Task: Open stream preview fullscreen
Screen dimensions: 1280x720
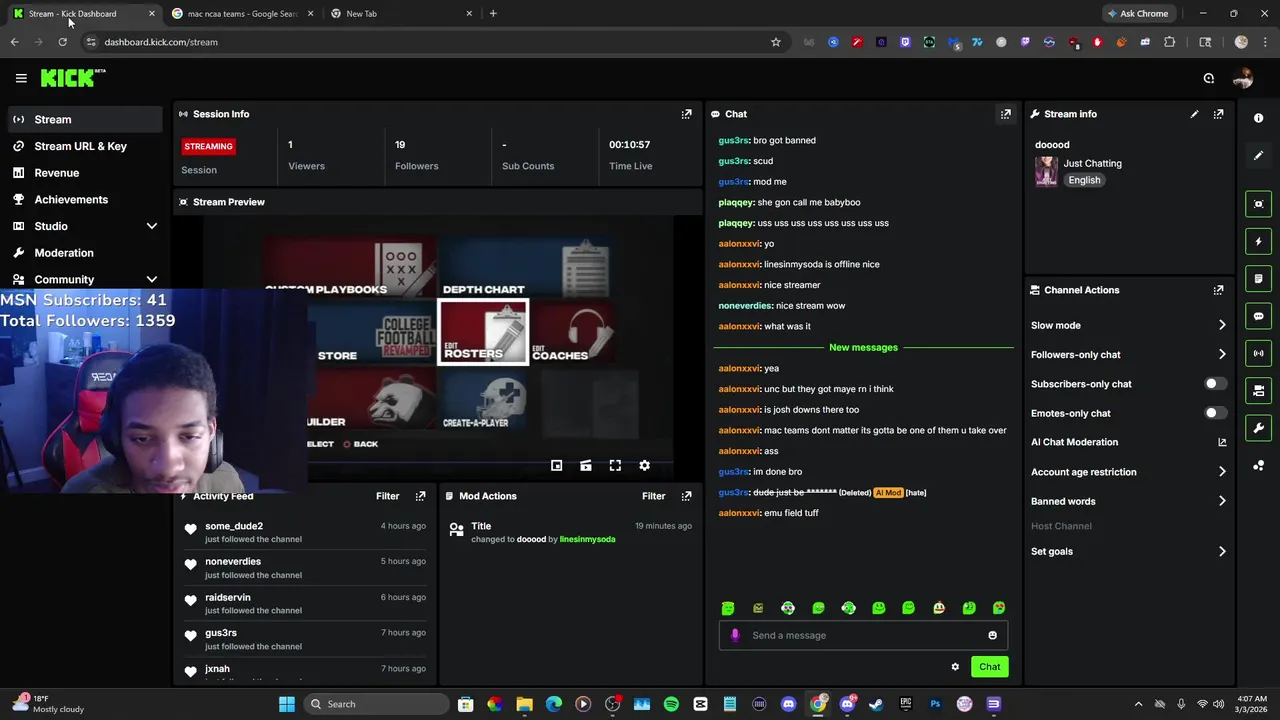Action: [615, 465]
